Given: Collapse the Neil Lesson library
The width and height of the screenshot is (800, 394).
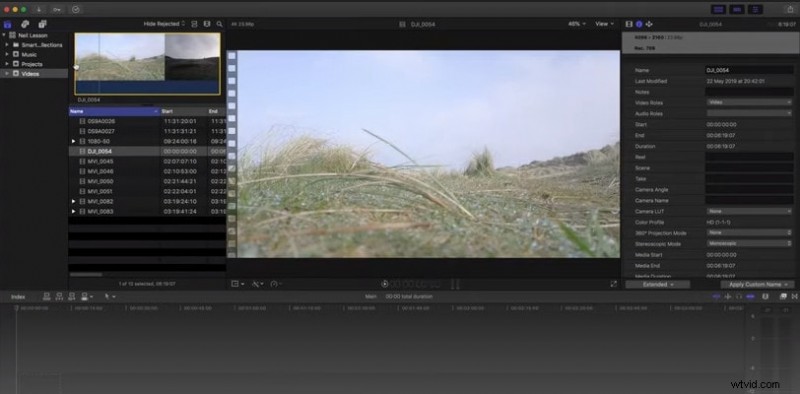Looking at the screenshot, I should click(x=4, y=36).
